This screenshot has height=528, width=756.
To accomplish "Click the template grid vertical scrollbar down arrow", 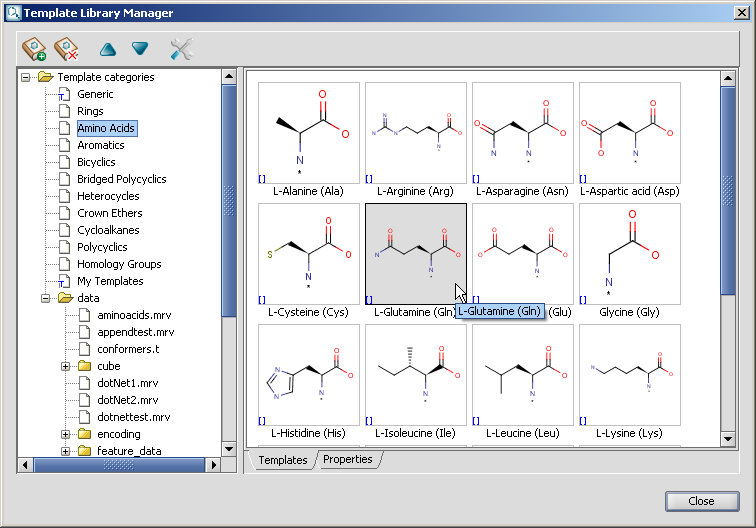I will click(x=728, y=439).
